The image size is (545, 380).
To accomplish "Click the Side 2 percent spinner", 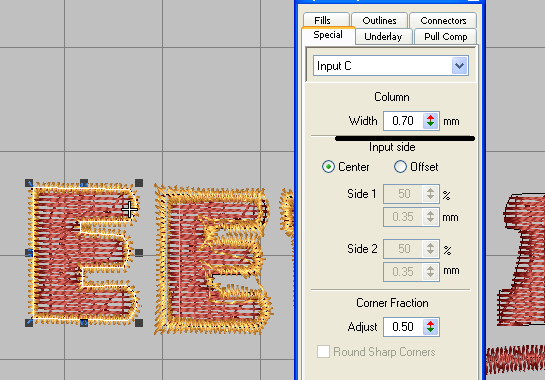I will tap(431, 249).
